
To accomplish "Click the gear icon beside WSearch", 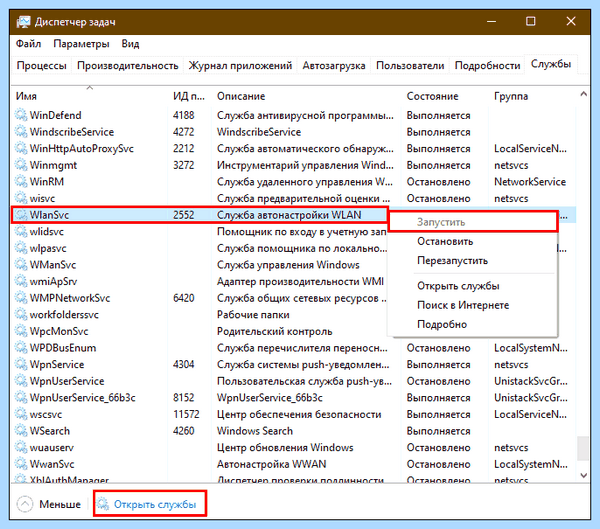I will tap(21, 431).
